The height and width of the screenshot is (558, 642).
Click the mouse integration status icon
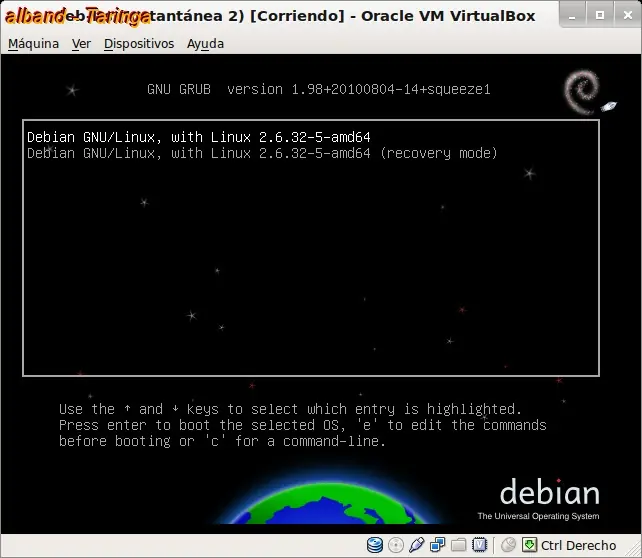coord(508,545)
